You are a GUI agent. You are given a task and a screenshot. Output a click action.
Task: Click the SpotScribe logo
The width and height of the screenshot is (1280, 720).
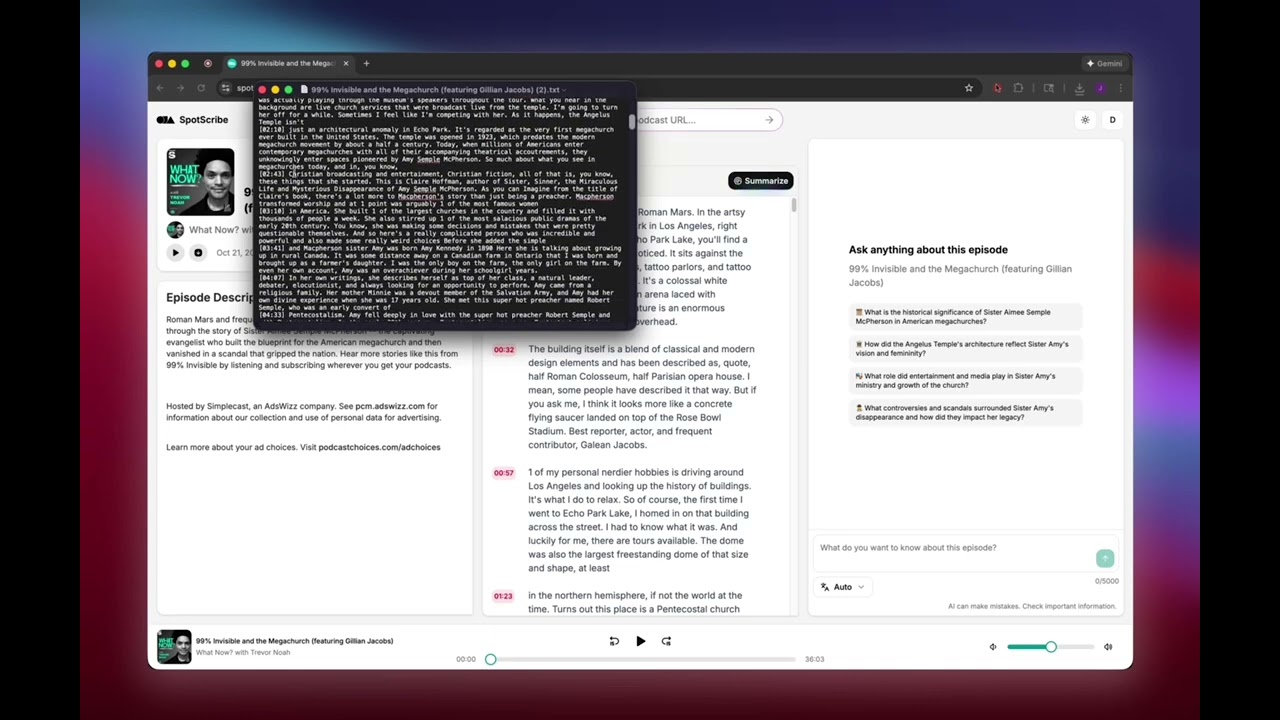click(x=192, y=120)
